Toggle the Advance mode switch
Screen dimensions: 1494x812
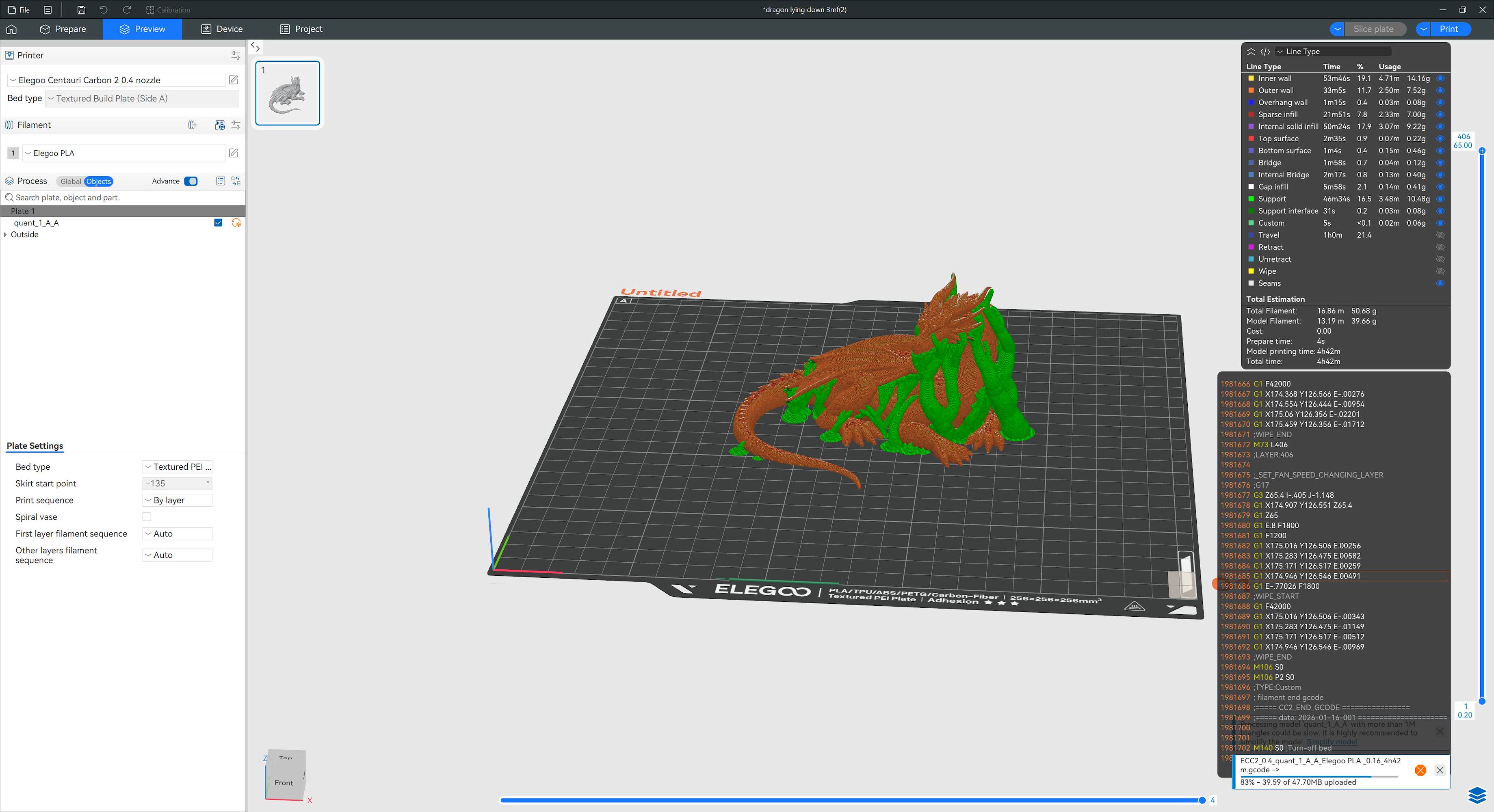click(x=191, y=181)
